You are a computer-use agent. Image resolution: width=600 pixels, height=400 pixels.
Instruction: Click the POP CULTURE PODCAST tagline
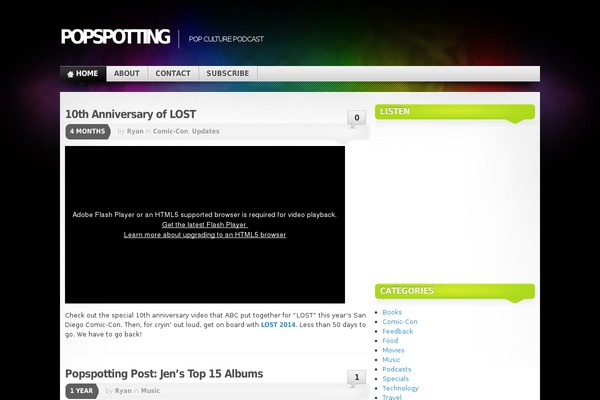tap(226, 39)
